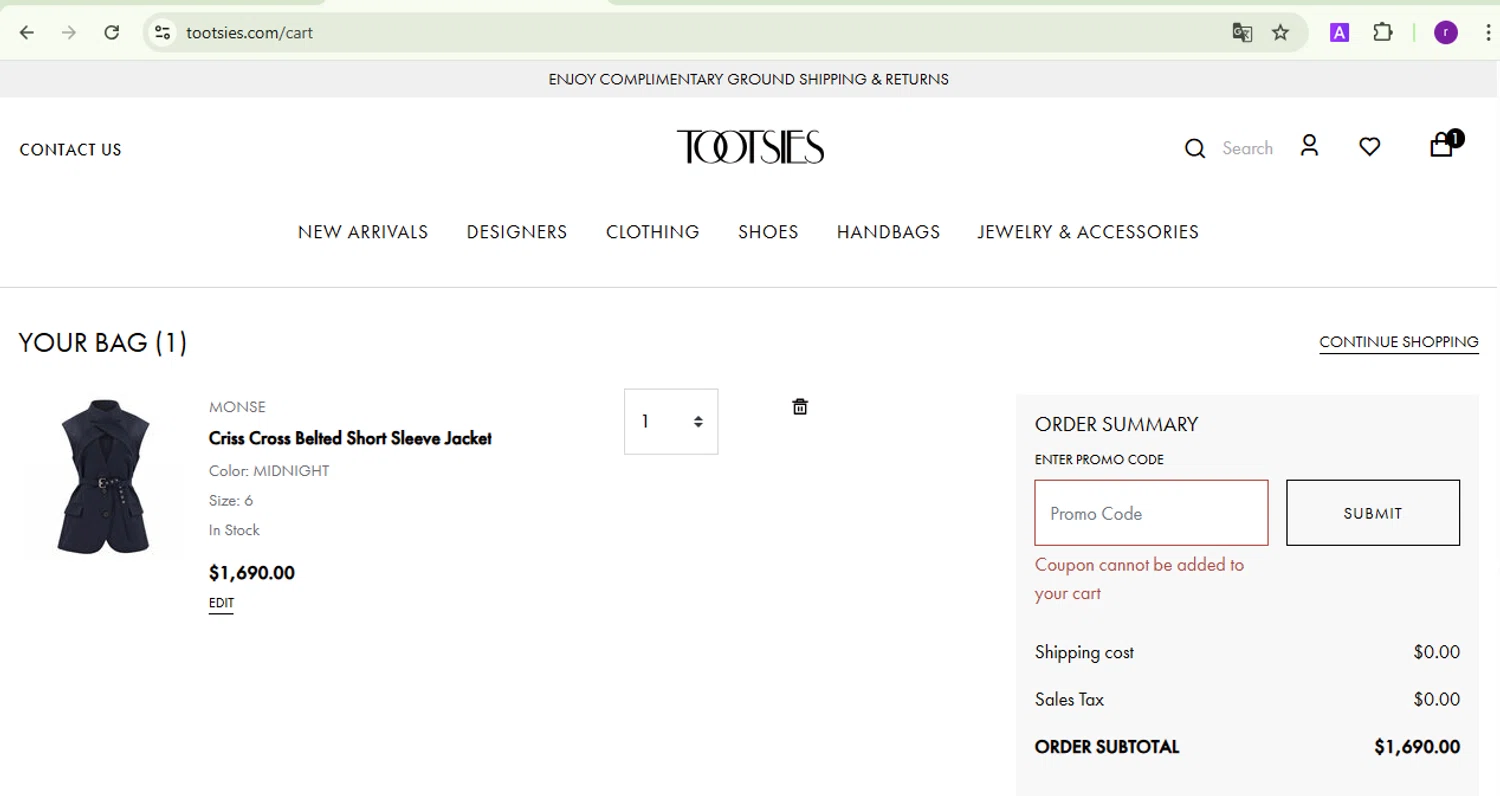Open the Clothing menu
Screen dimensions: 1500x796
coord(653,232)
